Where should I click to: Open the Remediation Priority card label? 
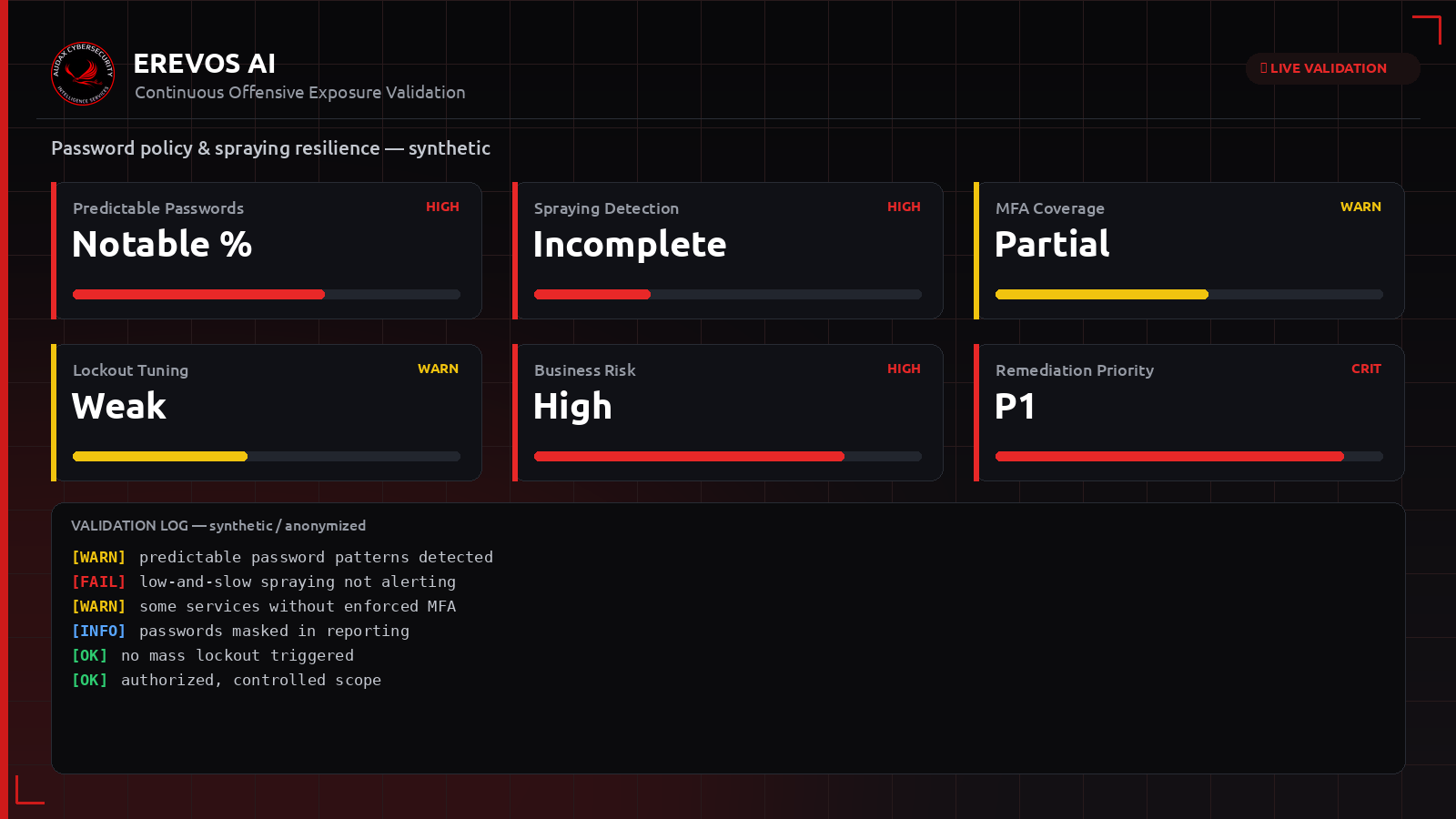1075,370
